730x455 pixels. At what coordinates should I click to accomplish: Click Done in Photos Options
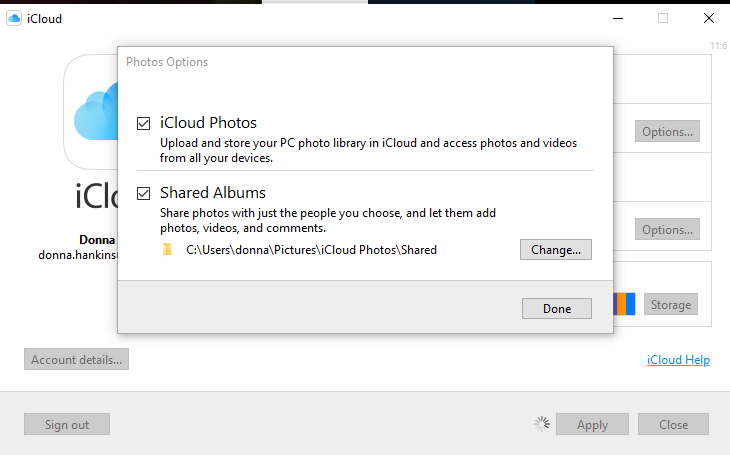click(x=557, y=308)
